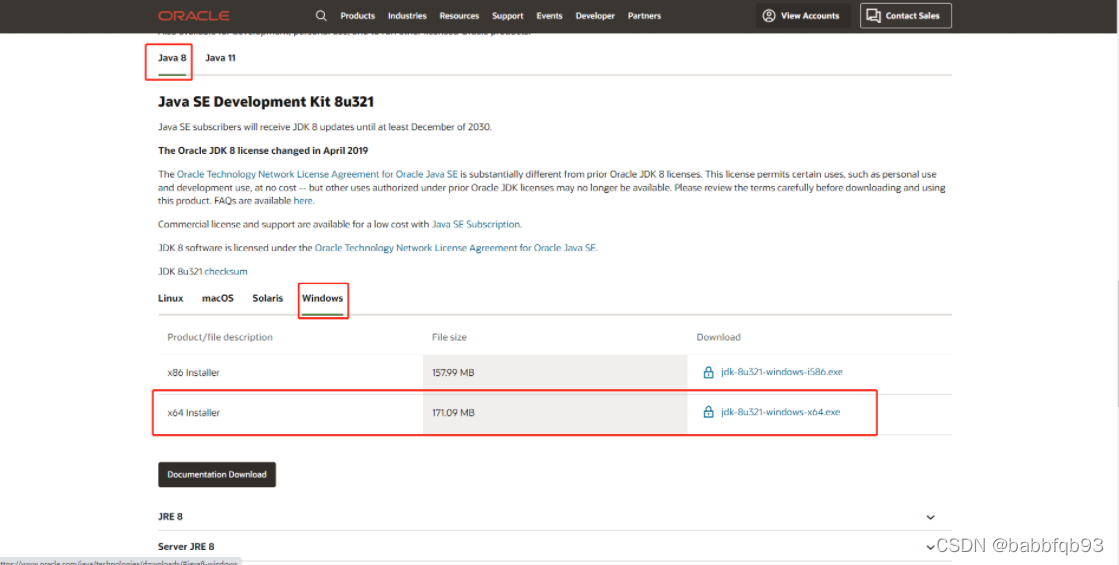The image size is (1119, 565).
Task: Select the Linux platform tab
Action: tap(171, 298)
